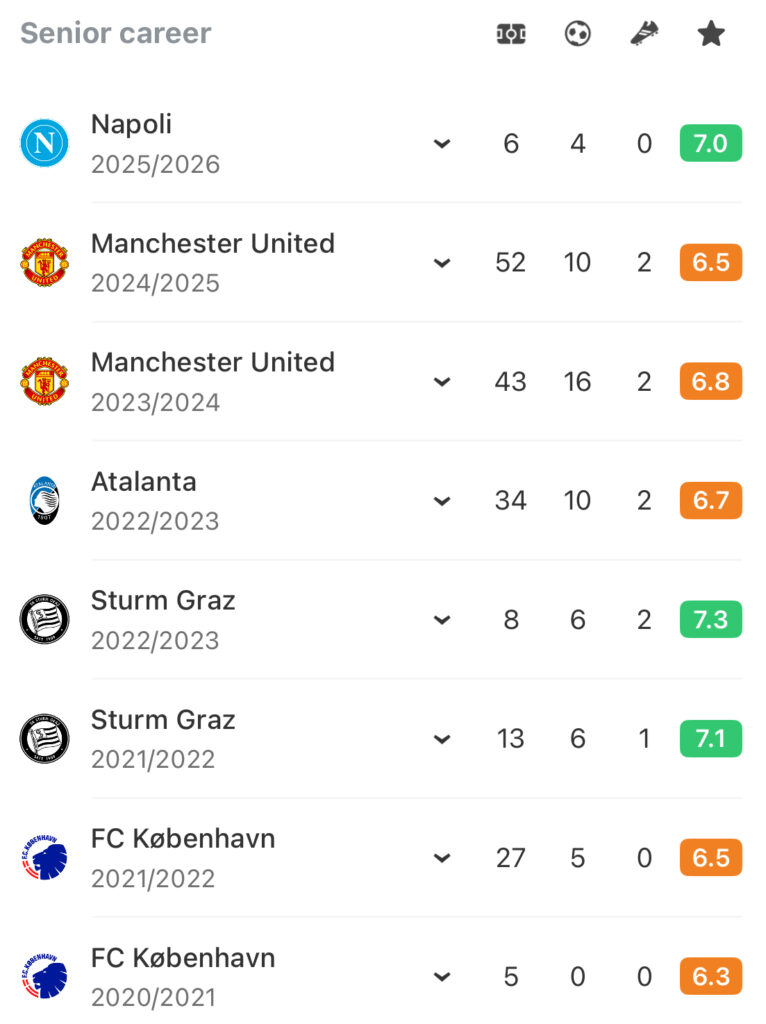This screenshot has width=766, height=1024.
Task: Click the Atalanta club crest icon
Action: coord(44,500)
